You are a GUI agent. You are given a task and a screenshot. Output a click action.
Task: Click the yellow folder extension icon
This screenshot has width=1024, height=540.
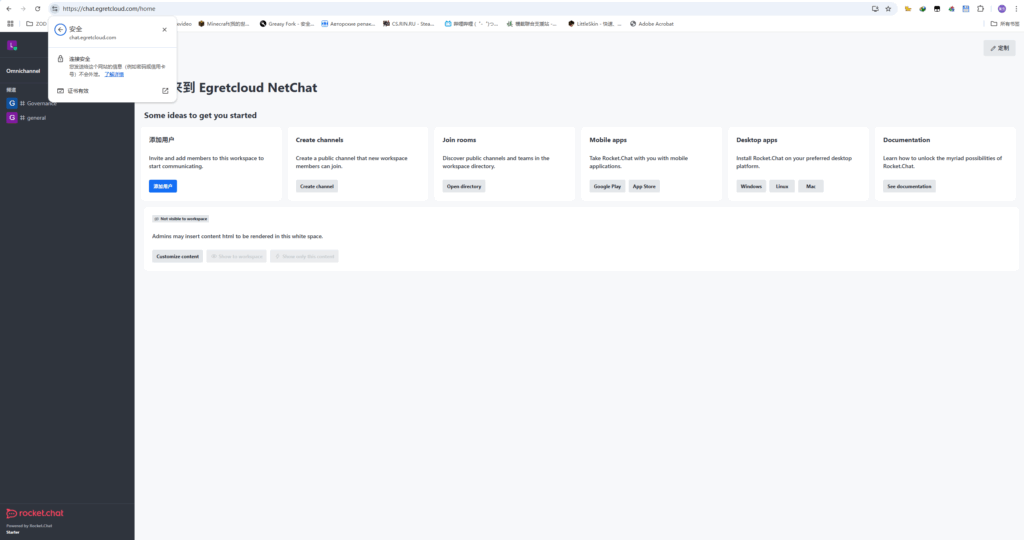coord(908,8)
